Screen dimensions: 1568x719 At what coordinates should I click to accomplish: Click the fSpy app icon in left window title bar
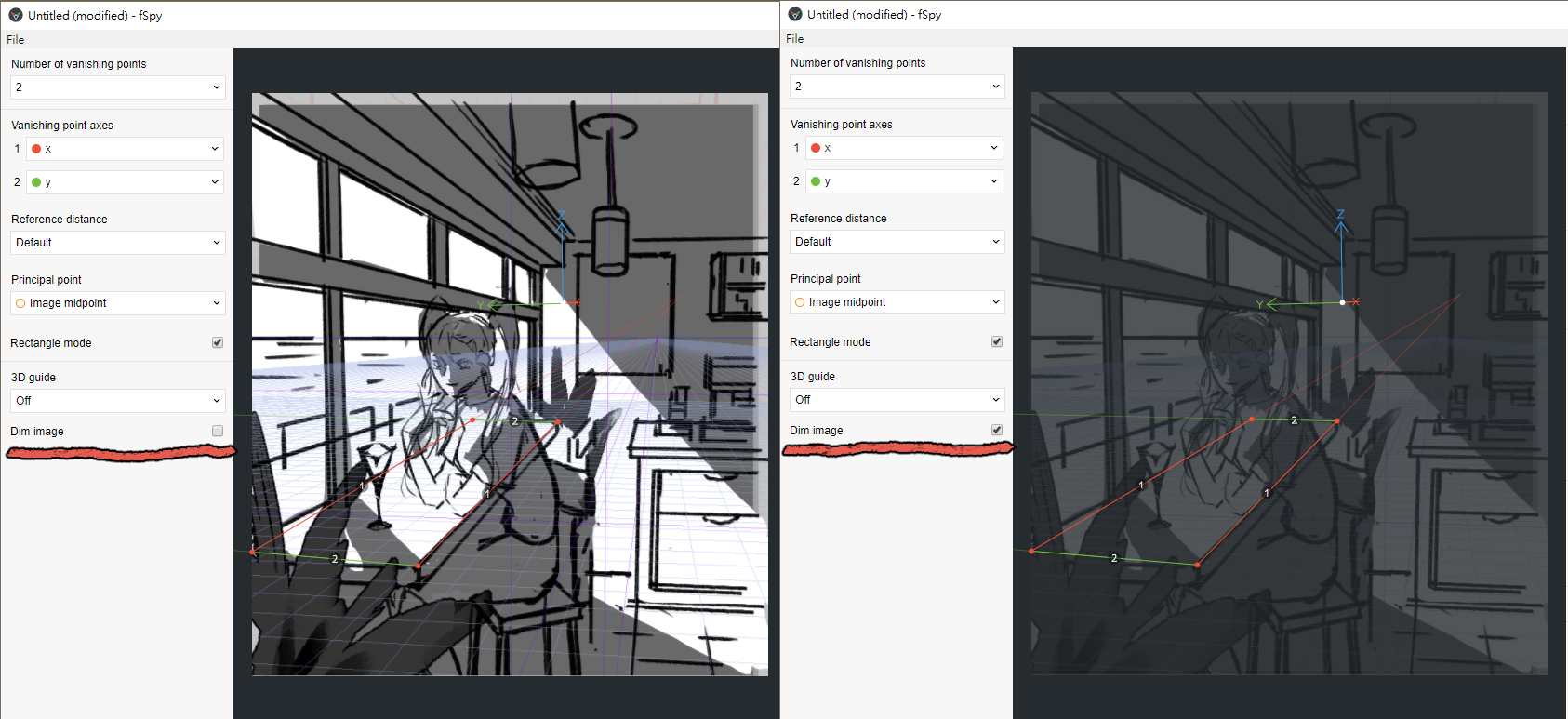pos(16,15)
